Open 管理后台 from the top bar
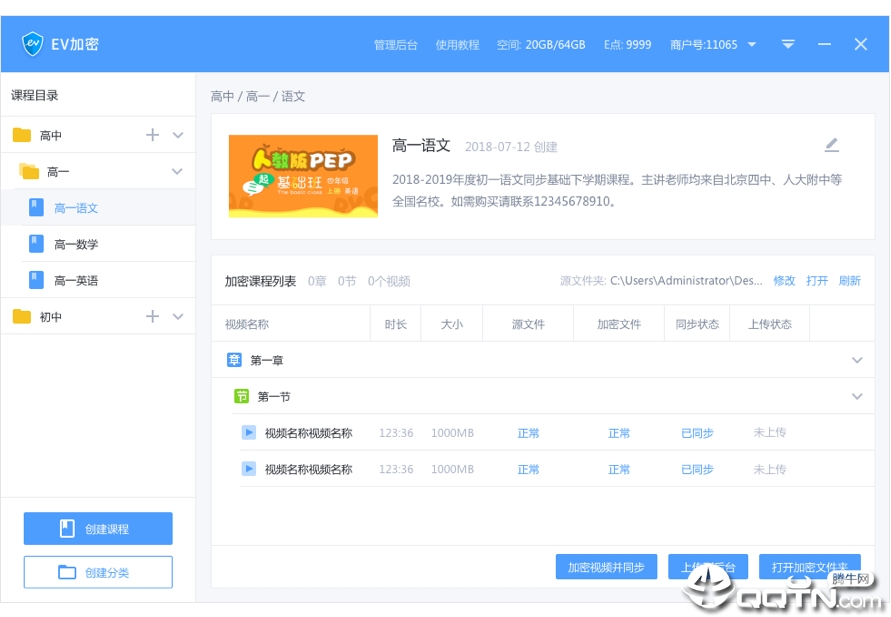The width and height of the screenshot is (891, 617). (396, 44)
